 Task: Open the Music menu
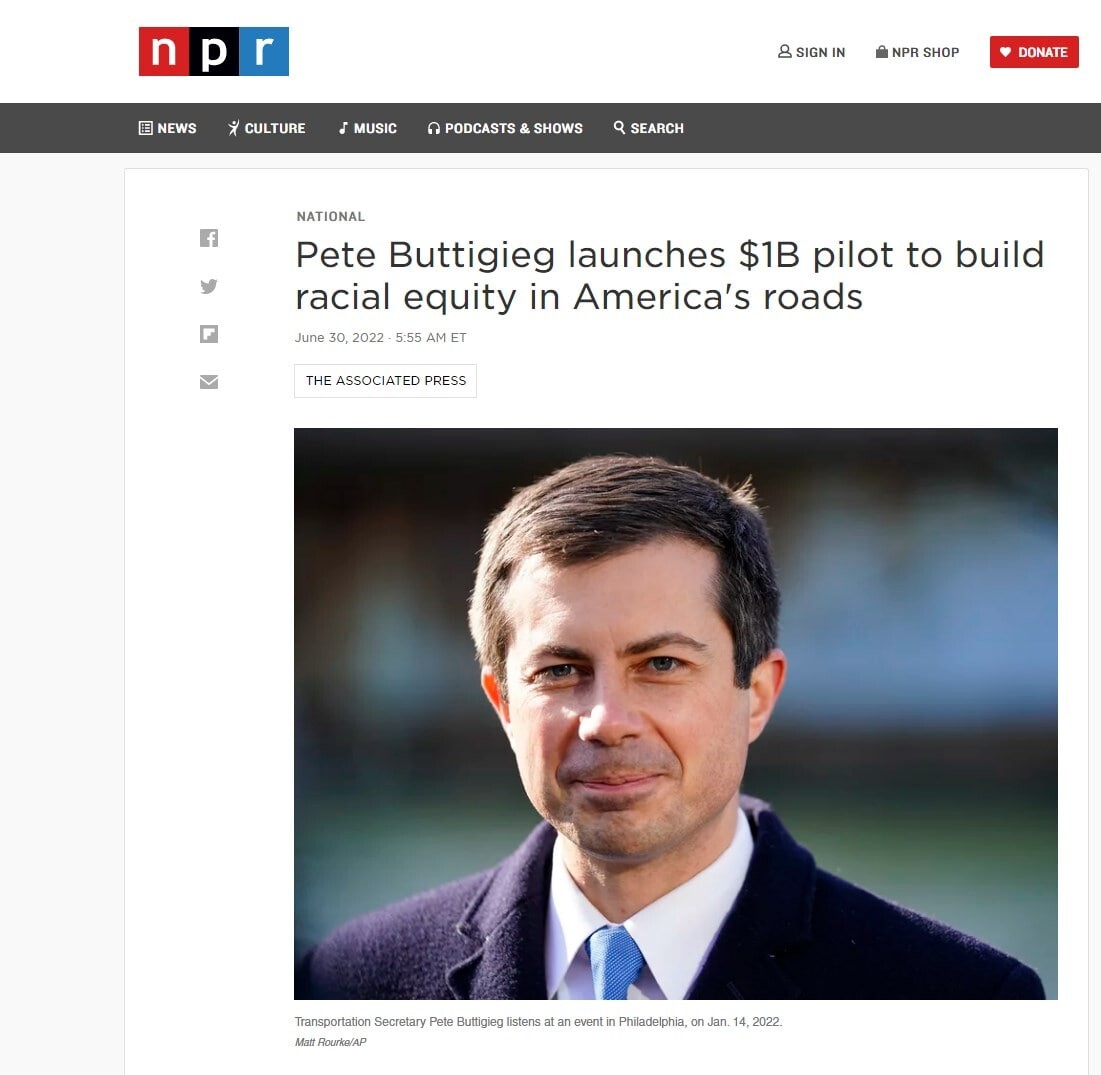(367, 128)
